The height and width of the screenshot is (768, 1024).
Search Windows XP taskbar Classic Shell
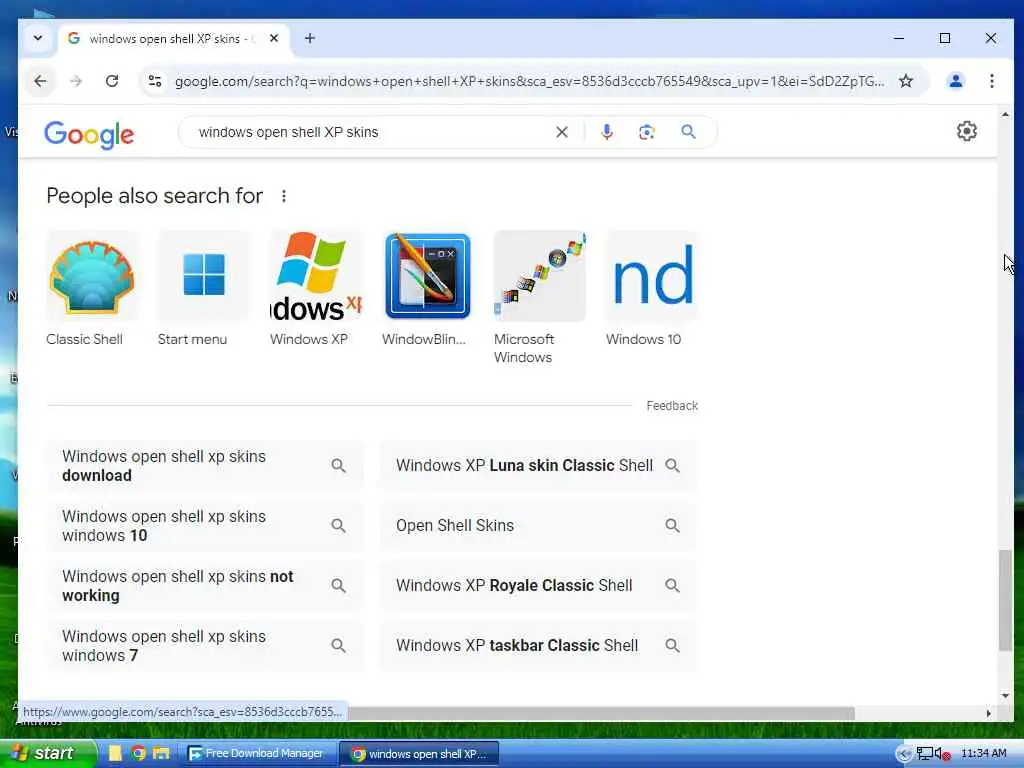(539, 646)
